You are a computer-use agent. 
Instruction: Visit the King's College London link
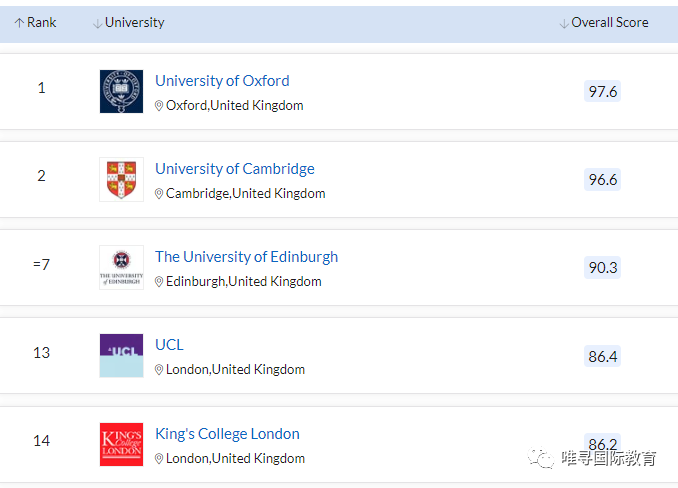click(227, 434)
